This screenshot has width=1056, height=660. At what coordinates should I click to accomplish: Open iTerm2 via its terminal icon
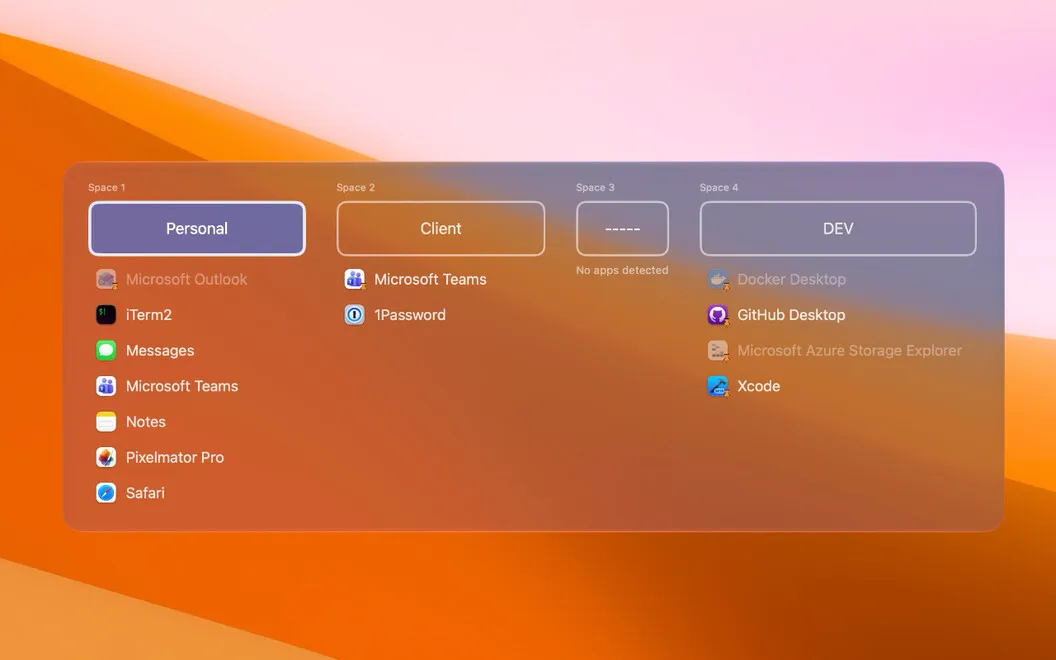pos(106,315)
